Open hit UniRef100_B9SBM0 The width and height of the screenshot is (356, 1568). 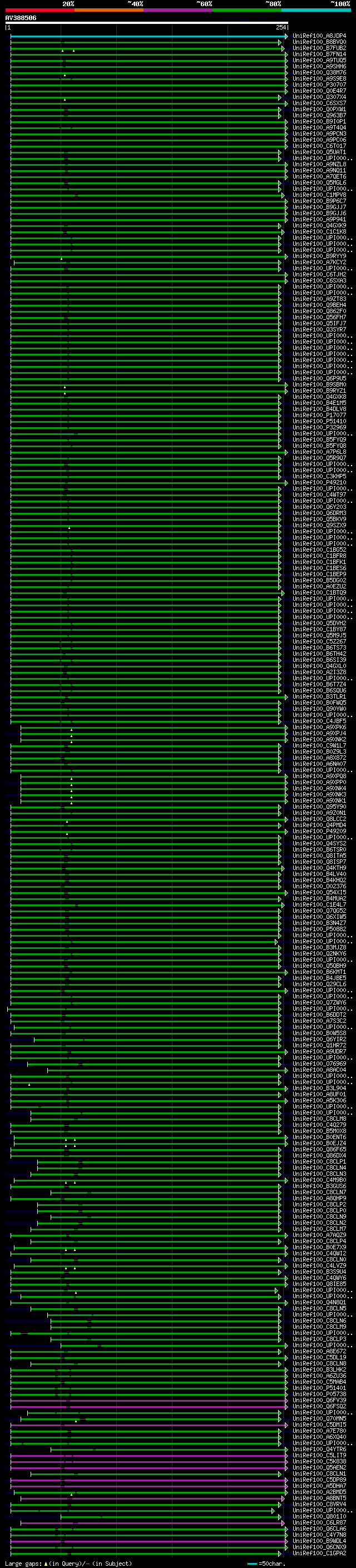coord(319,385)
